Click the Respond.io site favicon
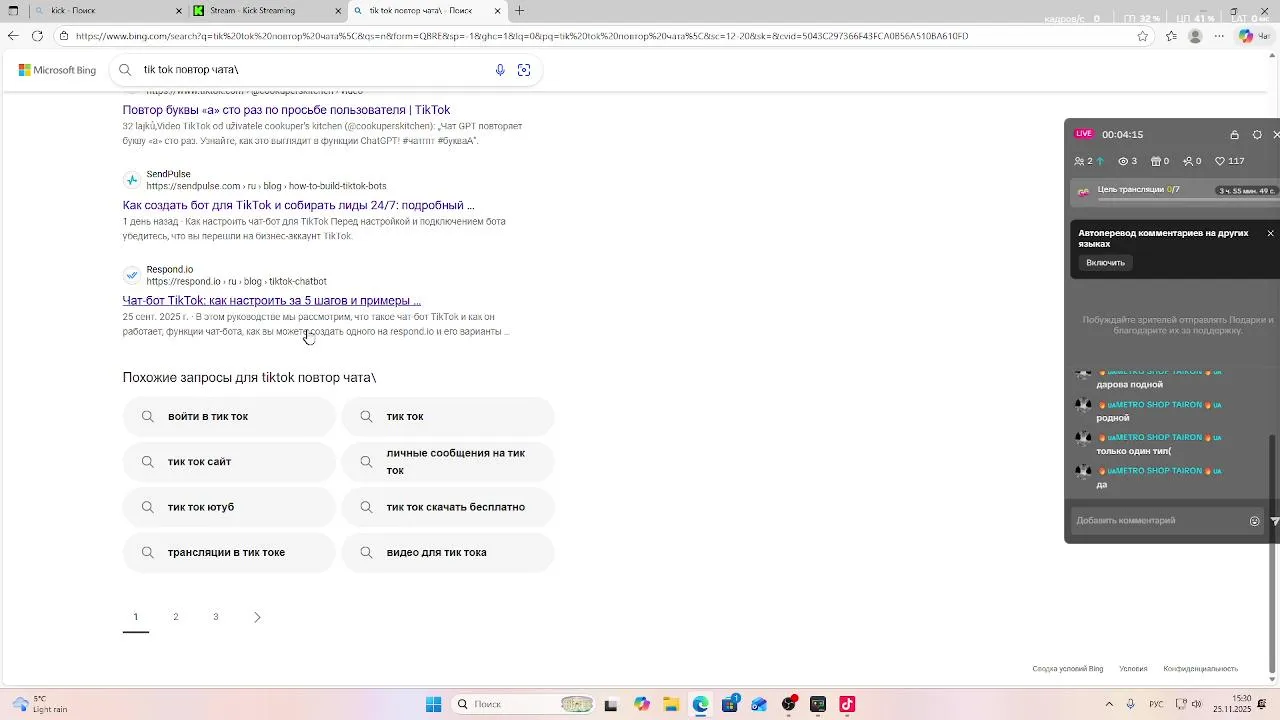 131,275
